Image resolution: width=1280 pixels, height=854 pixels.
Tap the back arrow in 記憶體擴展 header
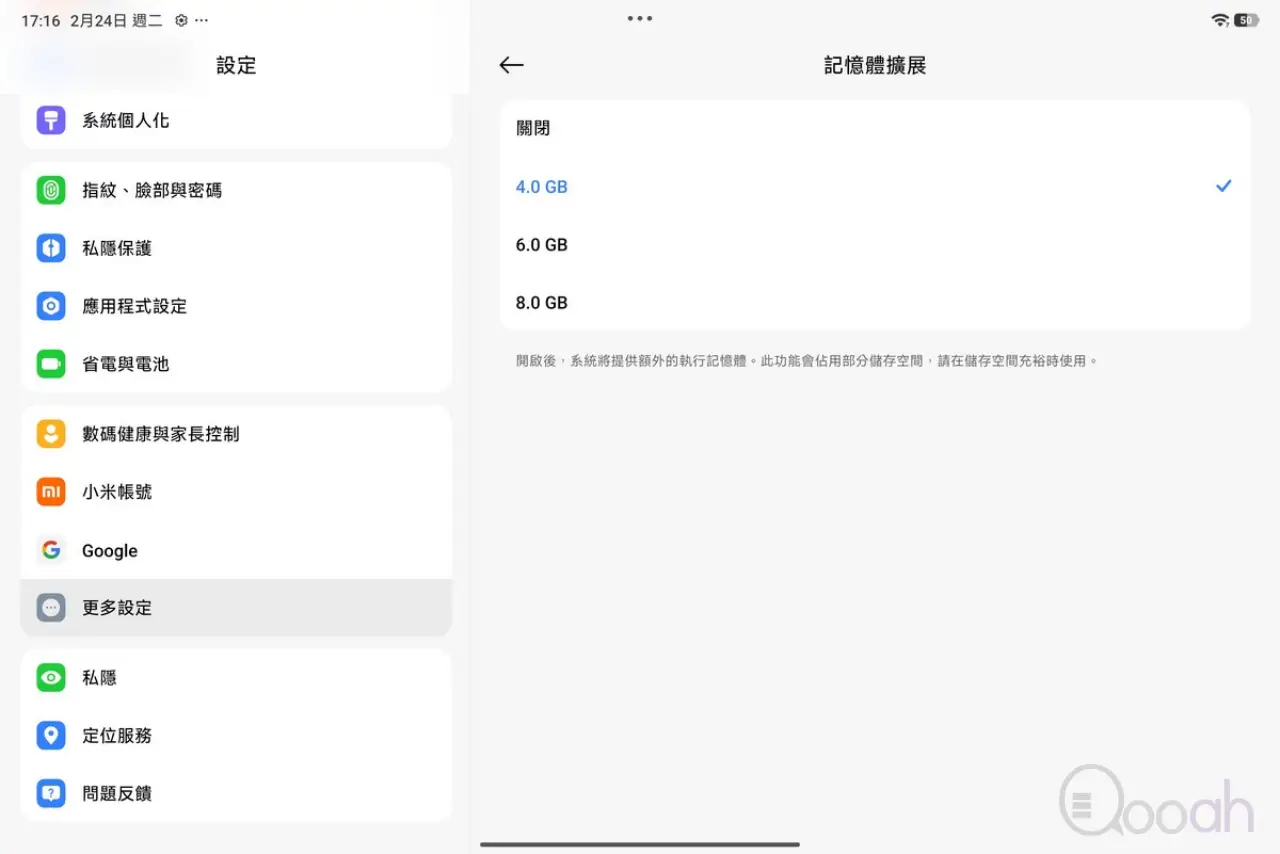[x=511, y=65]
